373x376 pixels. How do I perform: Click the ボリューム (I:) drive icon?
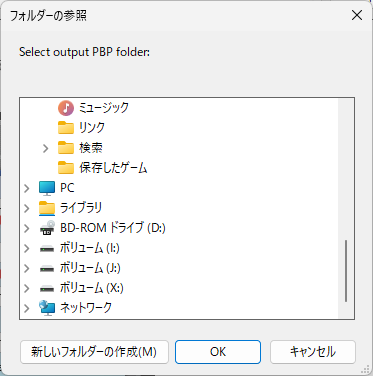click(x=47, y=249)
